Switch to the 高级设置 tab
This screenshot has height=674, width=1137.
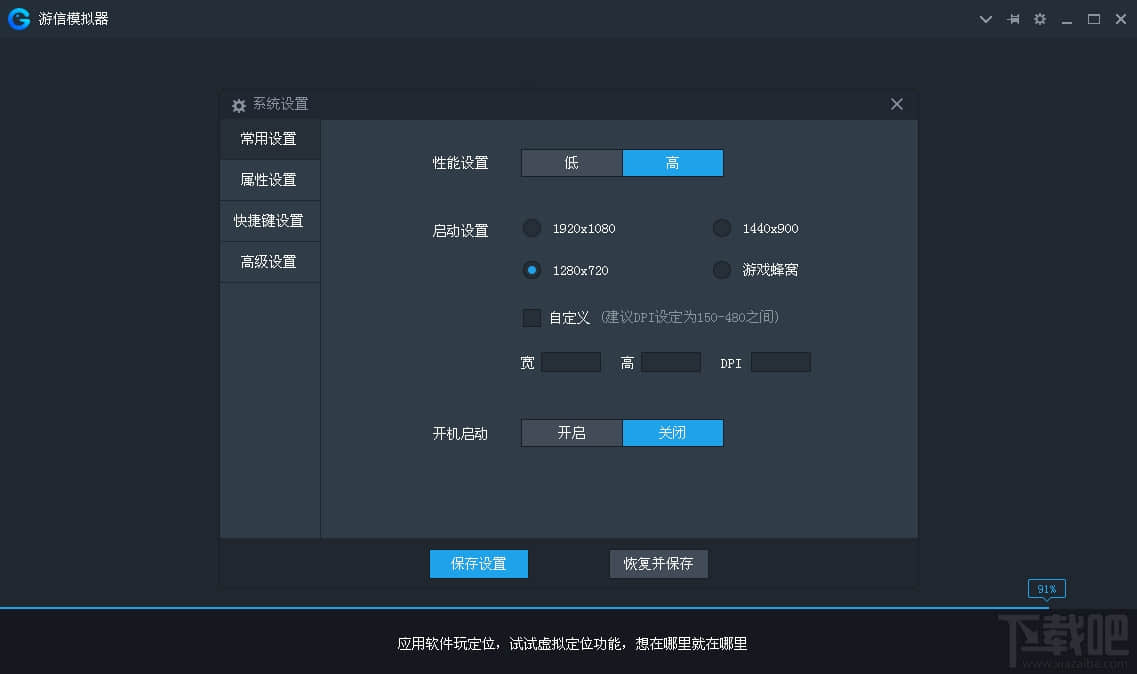pos(268,261)
